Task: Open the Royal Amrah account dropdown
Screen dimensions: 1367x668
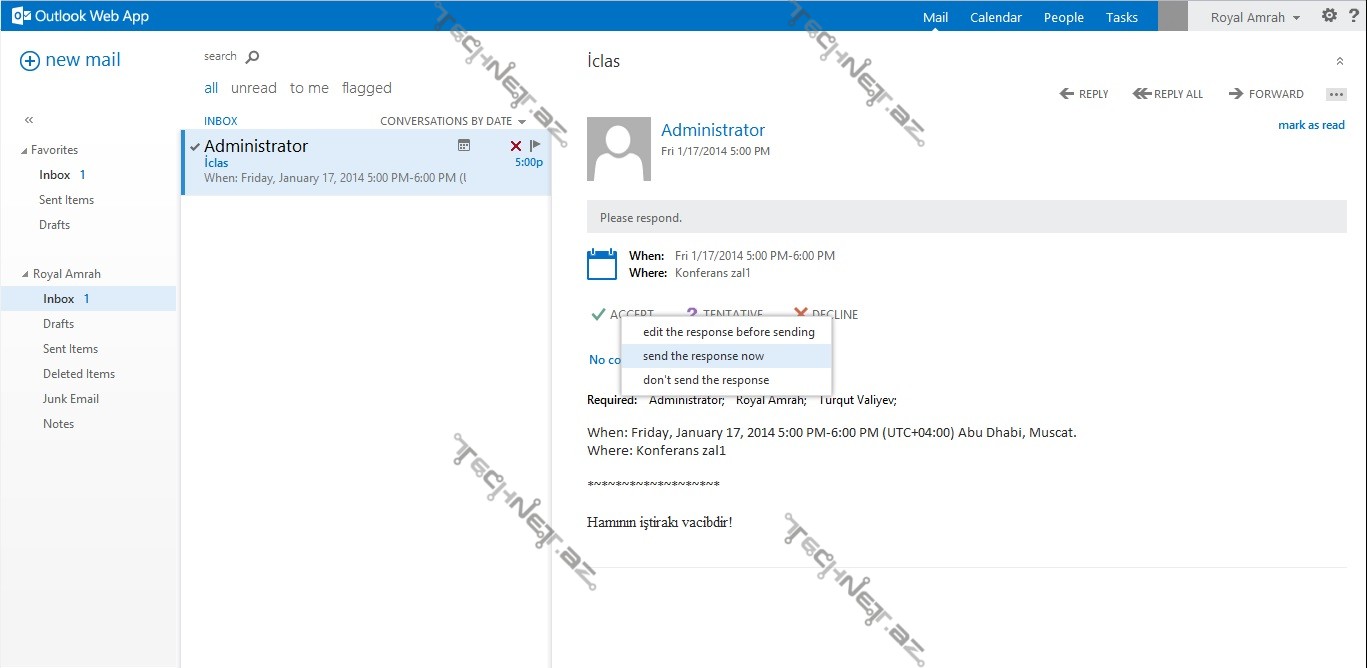Action: [x=1255, y=17]
